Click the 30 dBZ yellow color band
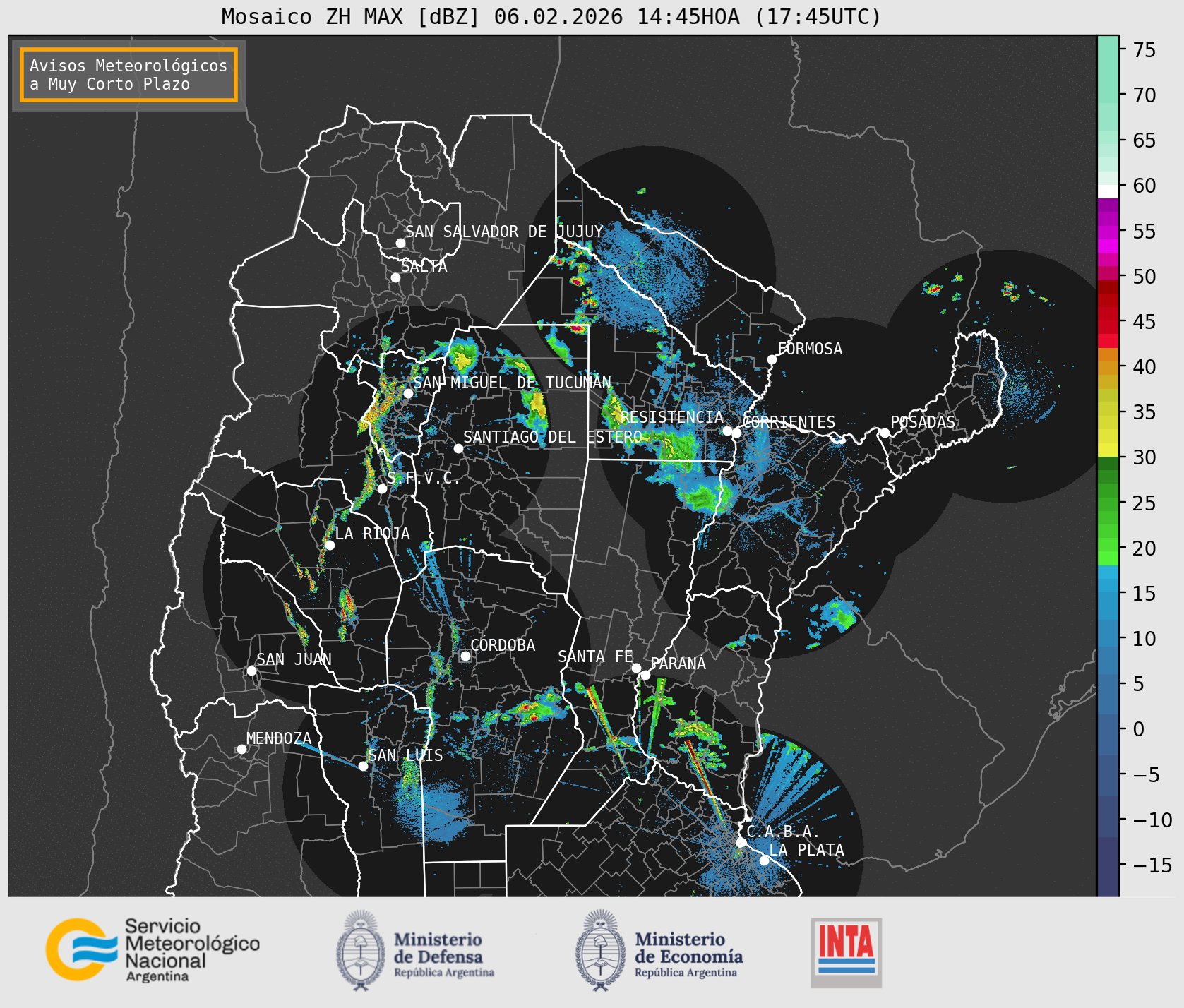This screenshot has width=1184, height=1008. (x=1108, y=450)
